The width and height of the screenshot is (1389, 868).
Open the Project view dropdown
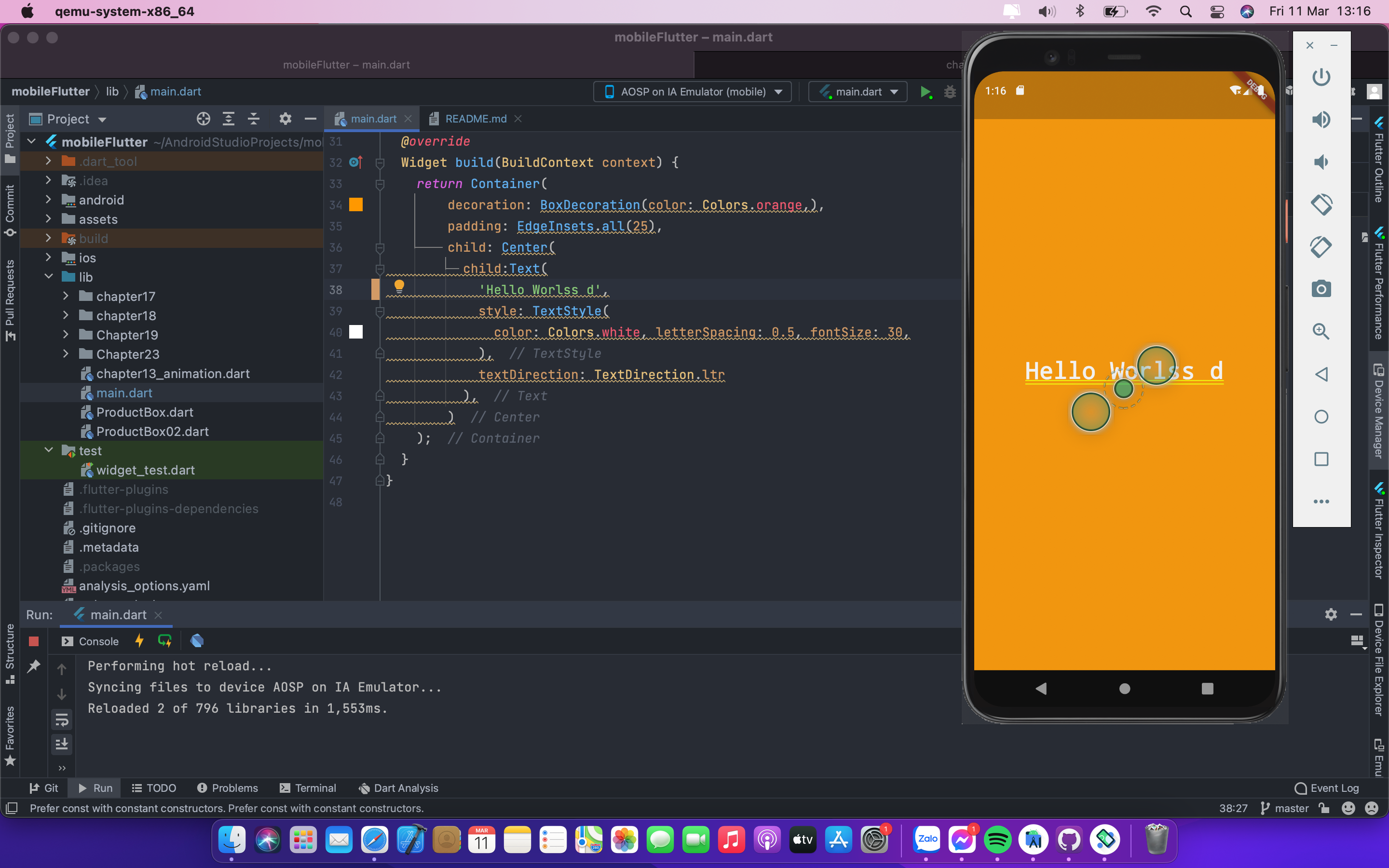pos(68,119)
